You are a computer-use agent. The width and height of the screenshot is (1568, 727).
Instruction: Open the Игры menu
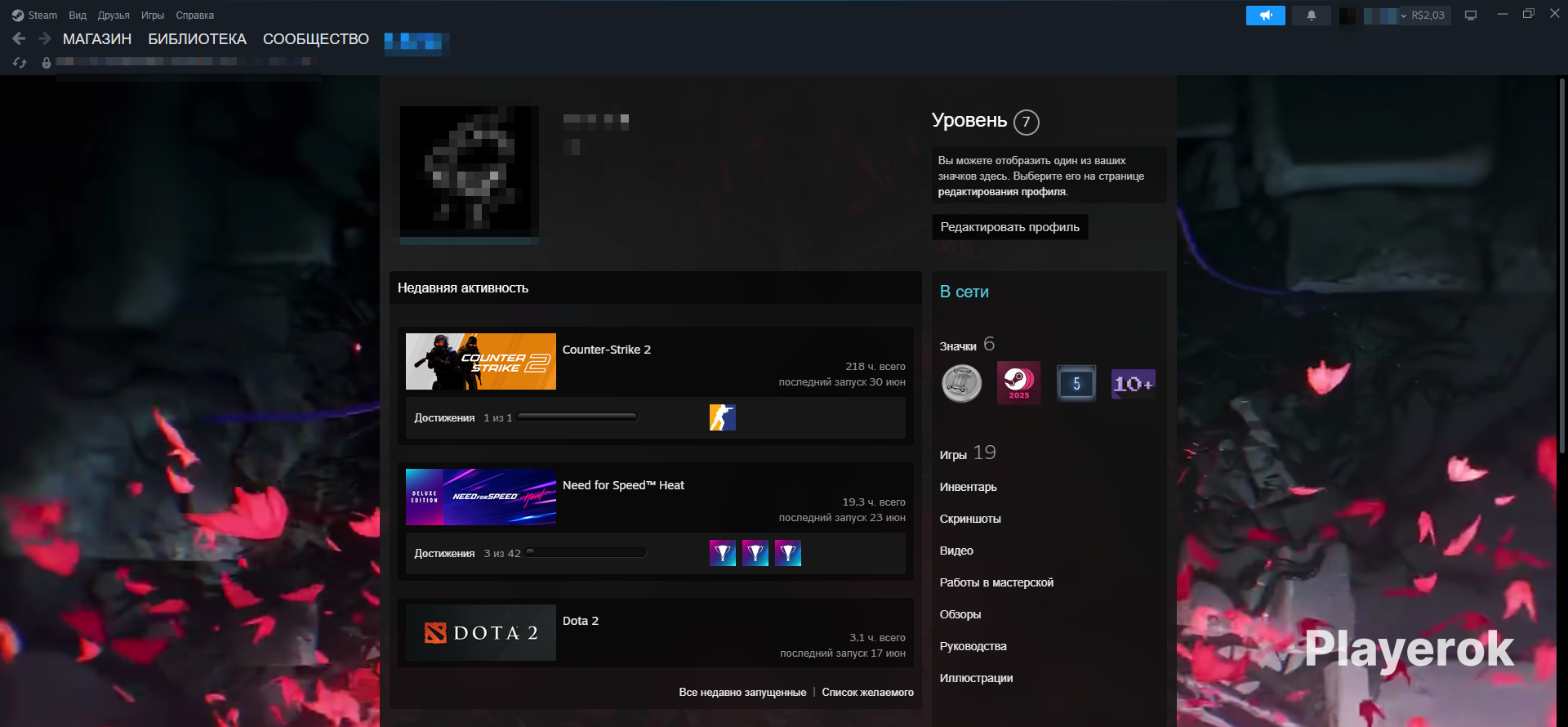click(153, 16)
